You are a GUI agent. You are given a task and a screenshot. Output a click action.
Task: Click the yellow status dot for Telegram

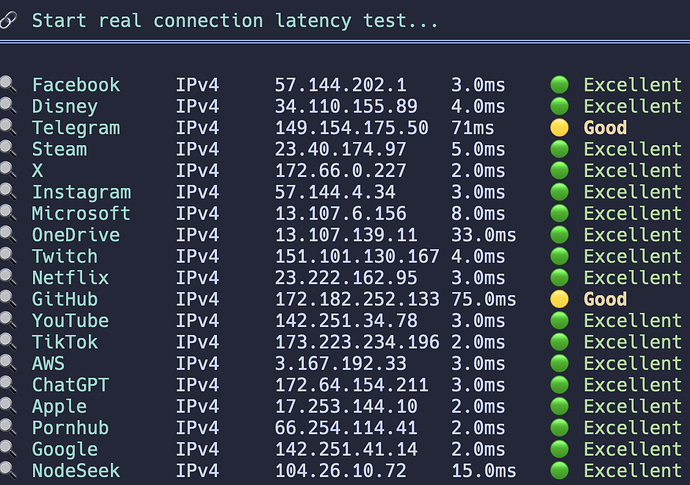pyautogui.click(x=559, y=128)
